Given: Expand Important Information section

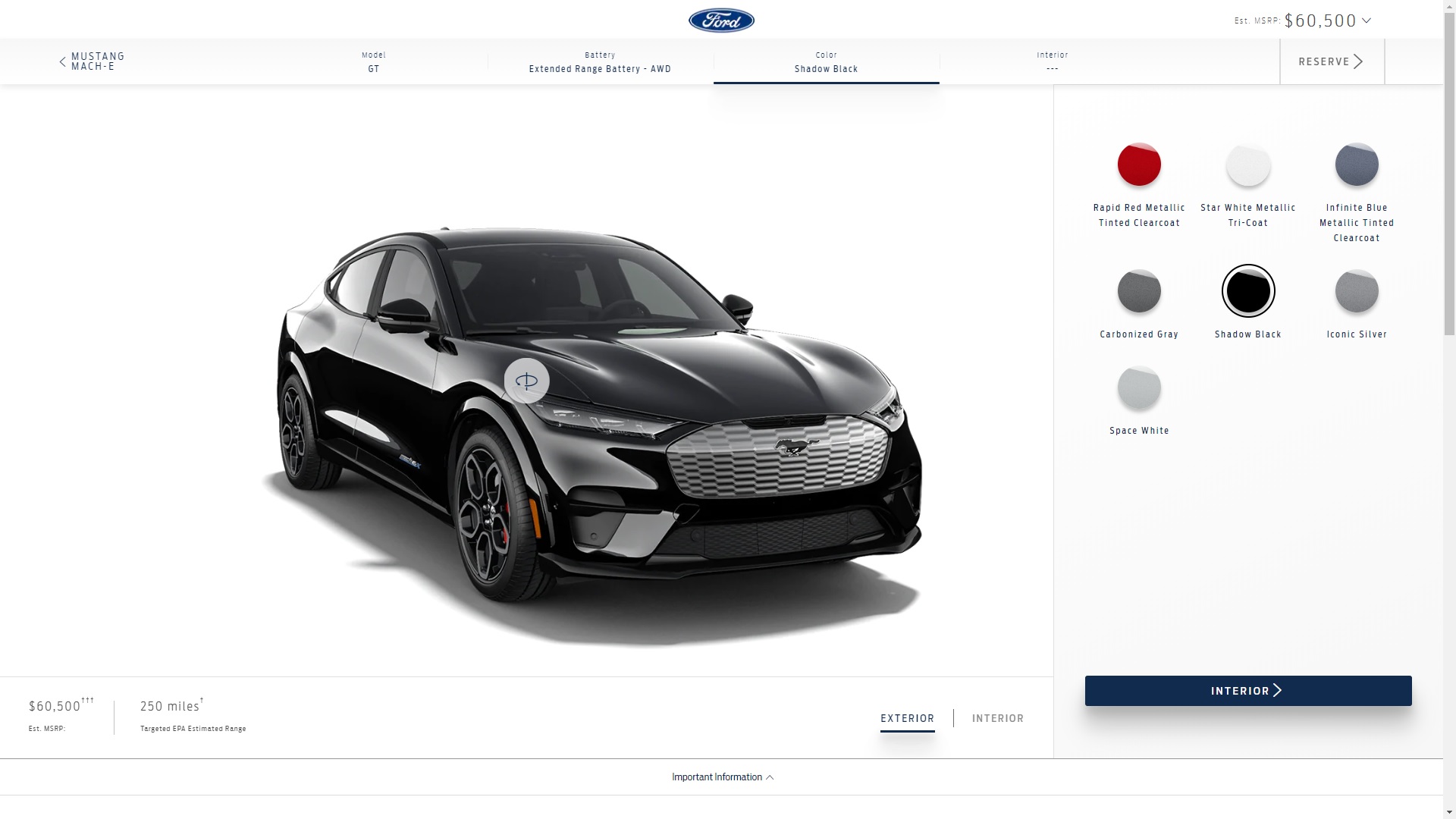Looking at the screenshot, I should tap(722, 776).
